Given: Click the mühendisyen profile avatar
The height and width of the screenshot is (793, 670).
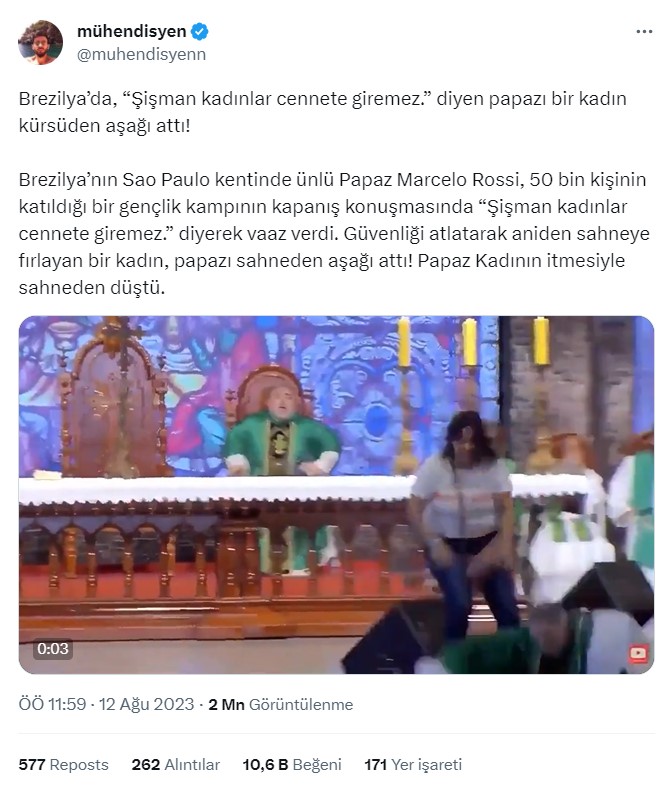Looking at the screenshot, I should [x=40, y=42].
